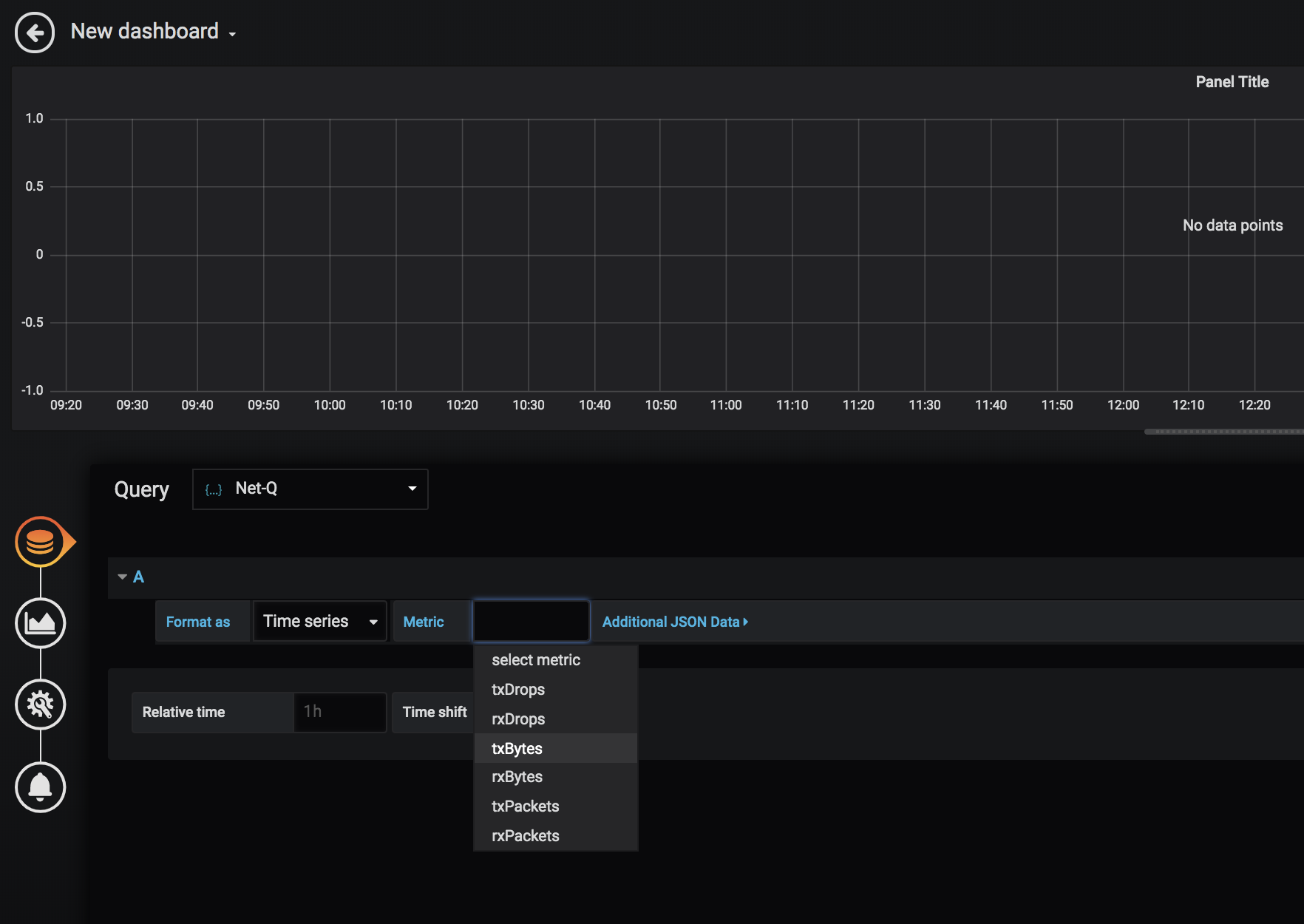
Task: Open the Visualization chart icon
Action: (x=41, y=623)
